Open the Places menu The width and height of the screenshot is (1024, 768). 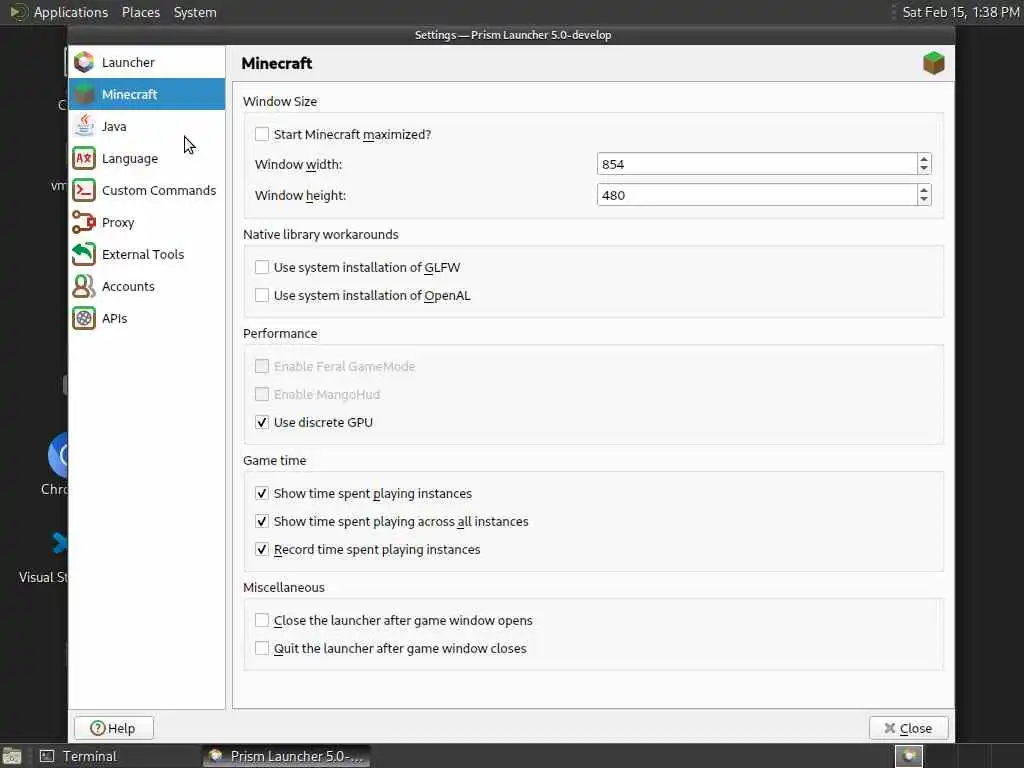click(x=140, y=12)
